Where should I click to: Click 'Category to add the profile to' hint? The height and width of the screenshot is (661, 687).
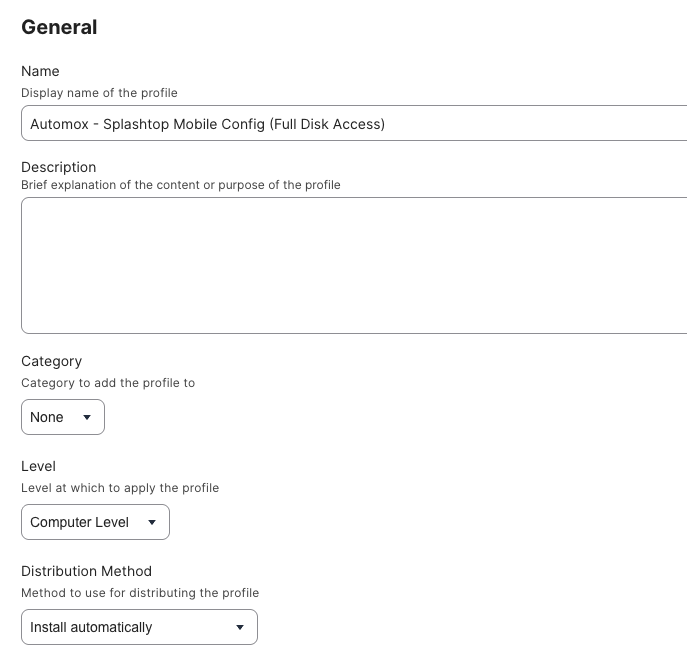[107, 383]
